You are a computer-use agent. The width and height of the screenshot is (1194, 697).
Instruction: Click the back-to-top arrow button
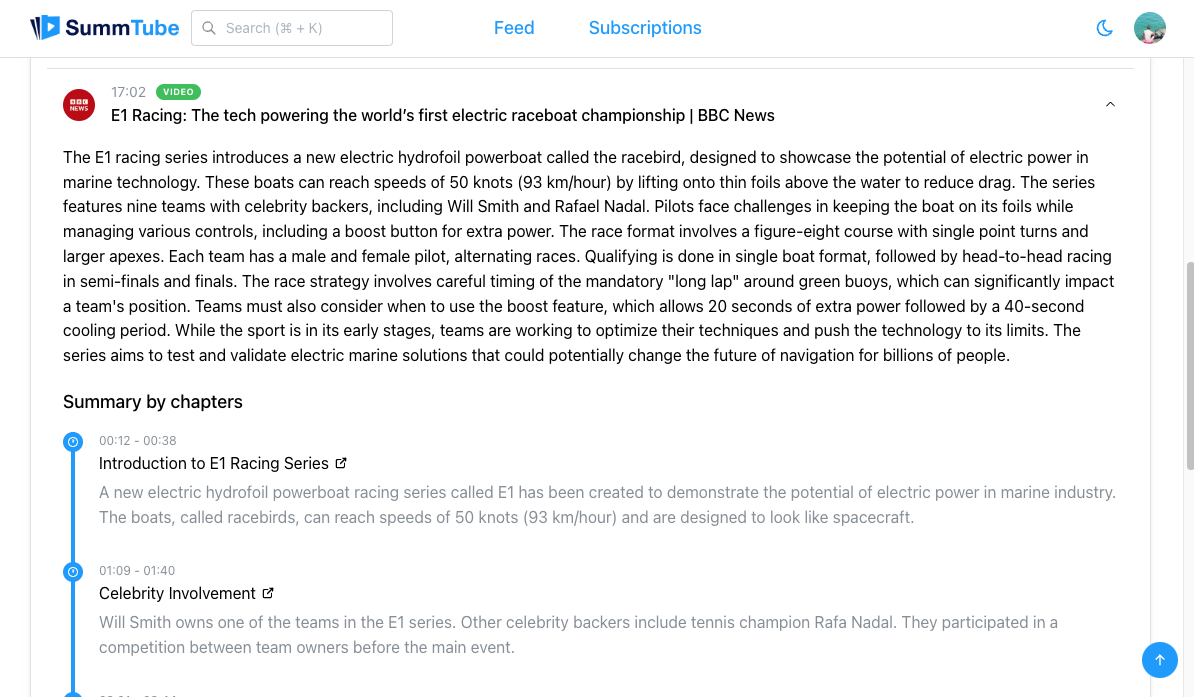(x=1159, y=660)
